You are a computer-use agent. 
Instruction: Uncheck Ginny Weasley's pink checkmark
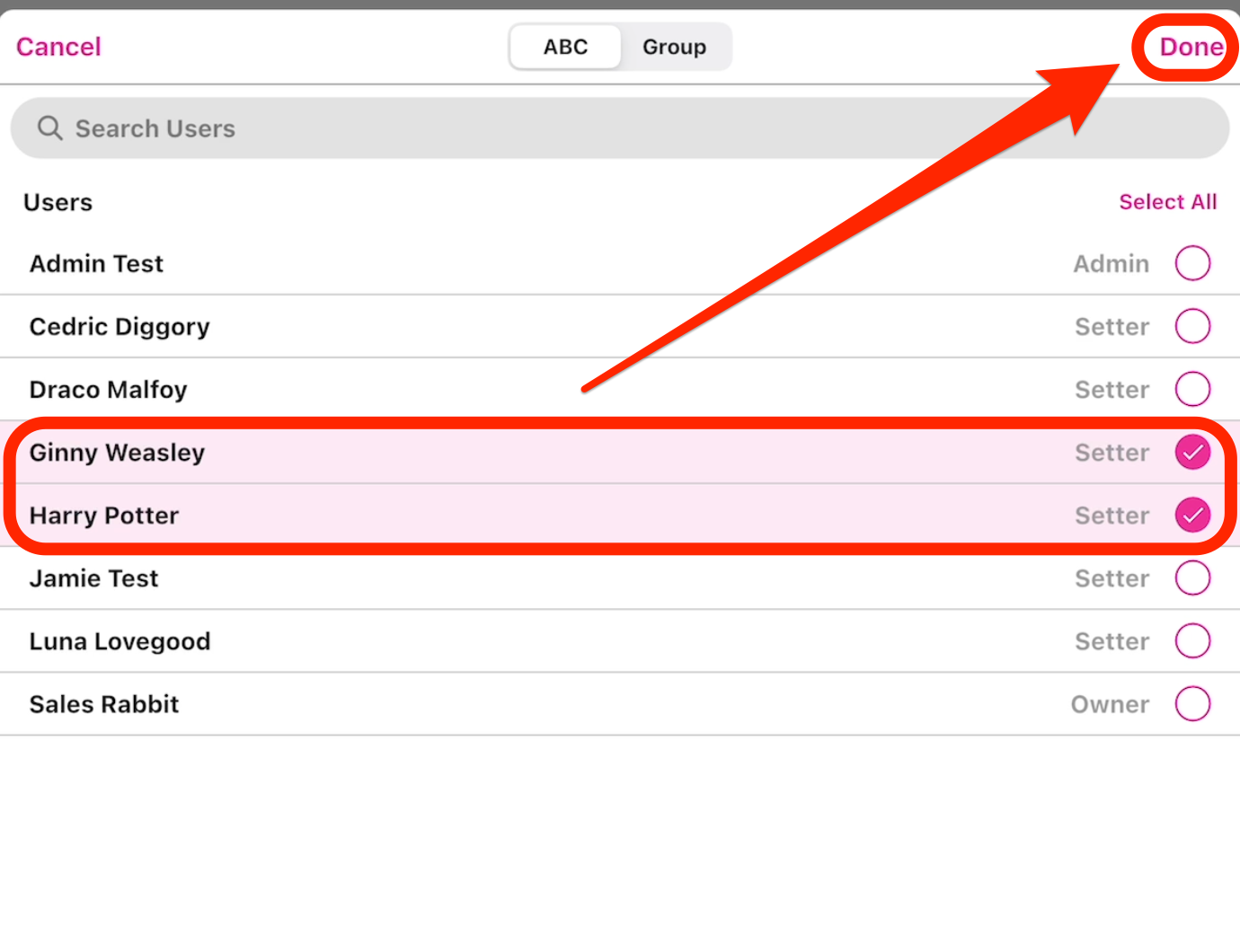pos(1192,452)
